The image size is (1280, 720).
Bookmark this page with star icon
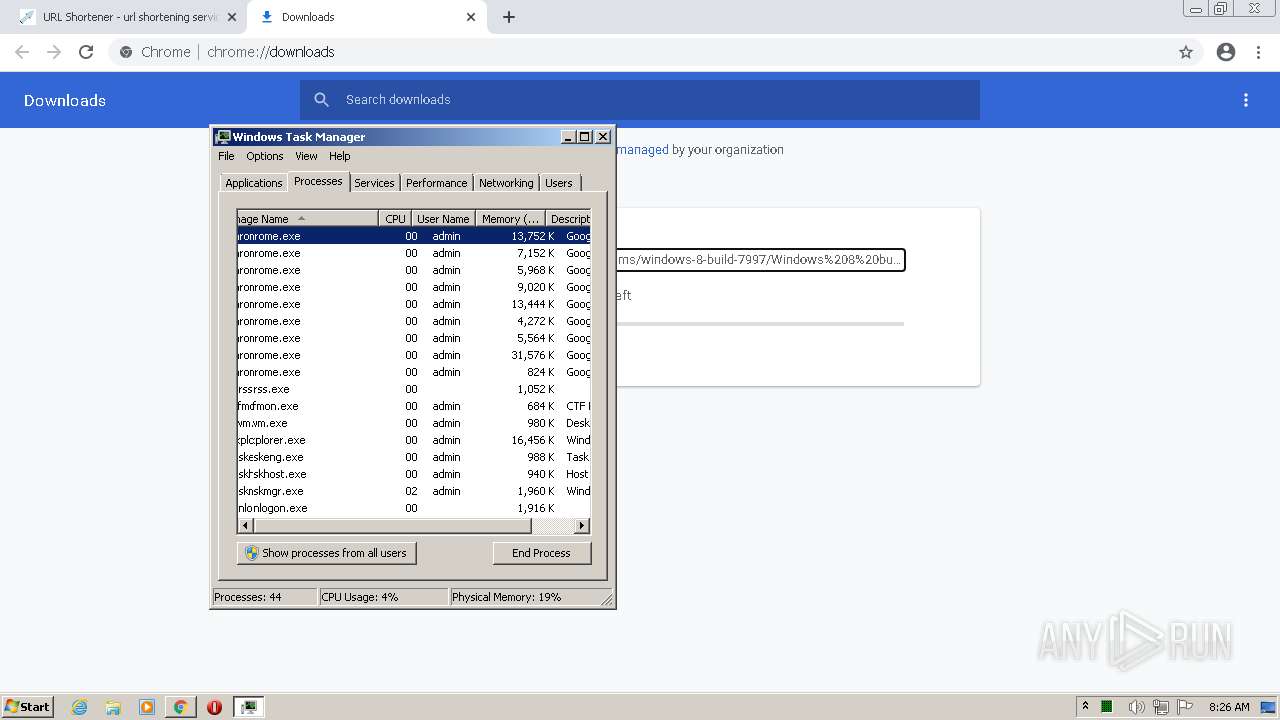pyautogui.click(x=1186, y=52)
